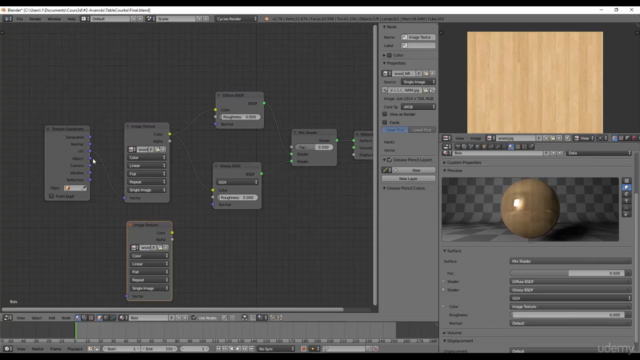Open node editor Add menu
Screen dimensions: 640x360
tap(52, 318)
